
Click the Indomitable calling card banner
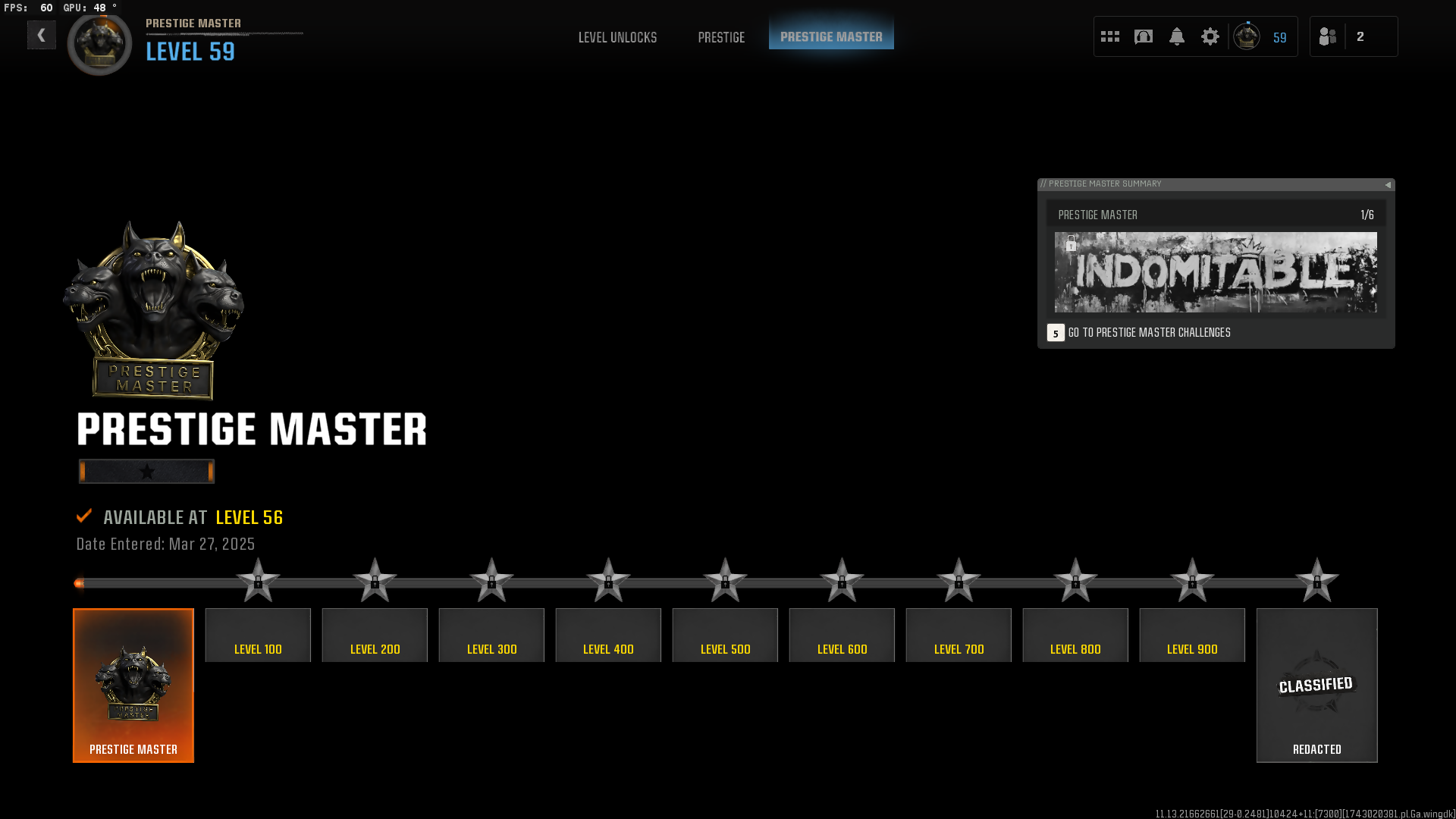(1216, 272)
